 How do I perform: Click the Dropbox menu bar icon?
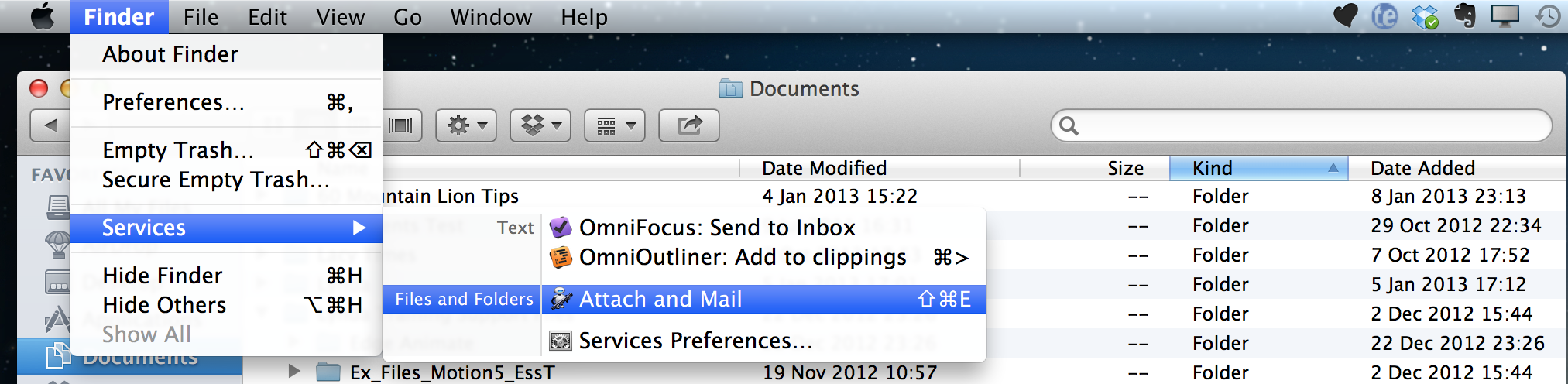pyautogui.click(x=1425, y=16)
